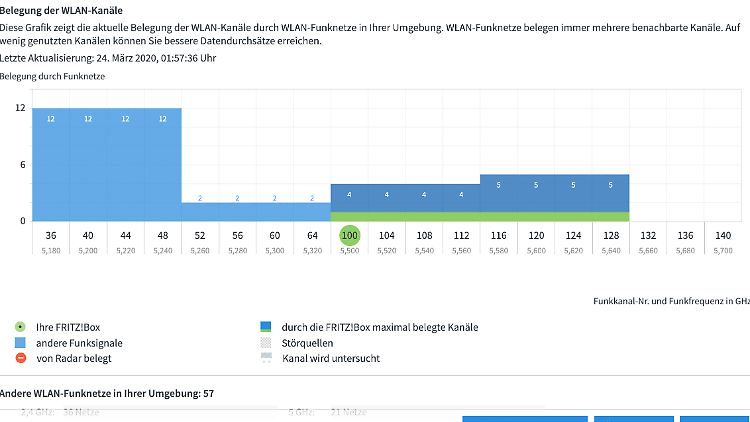Click the leftmost blue button at bottom

click(x=524, y=418)
